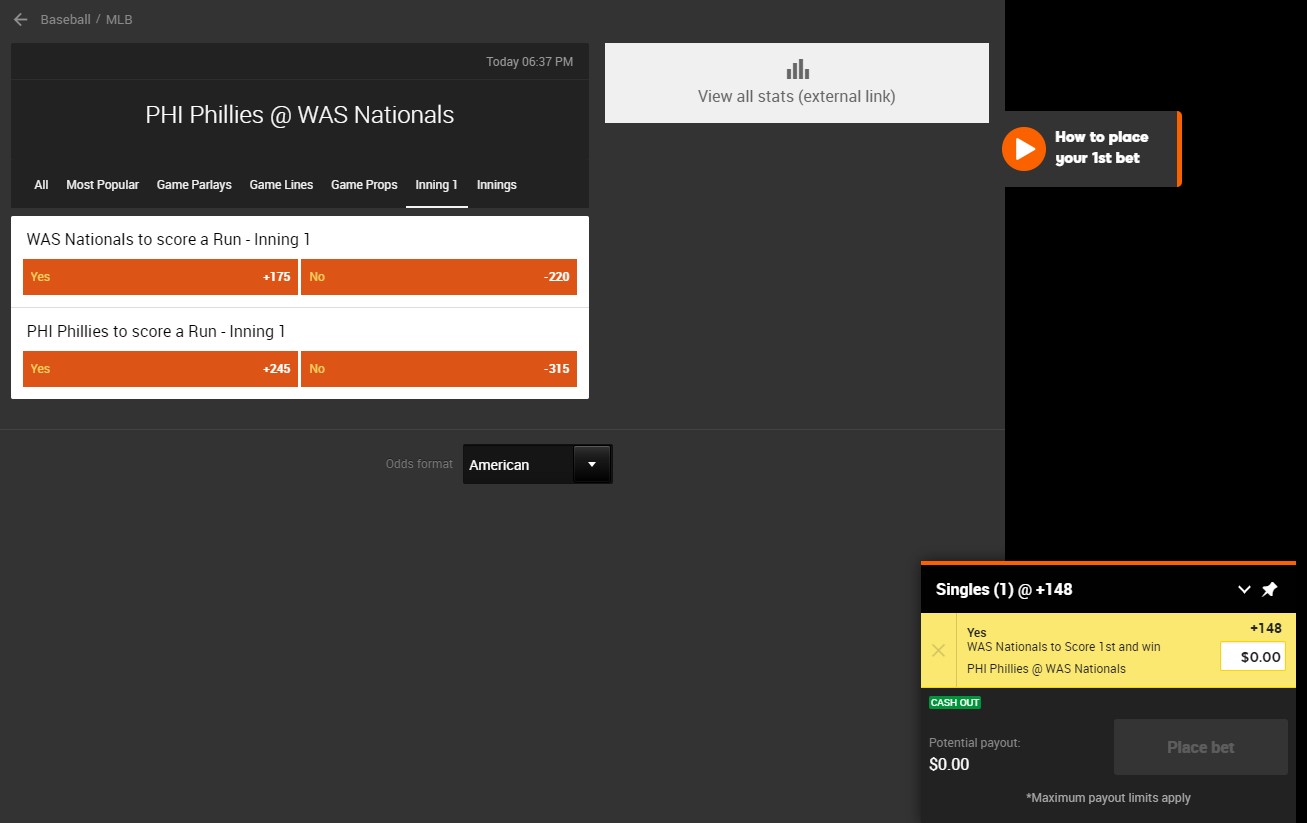The width and height of the screenshot is (1307, 823).
Task: Click the bar chart stats icon
Action: pos(797,70)
